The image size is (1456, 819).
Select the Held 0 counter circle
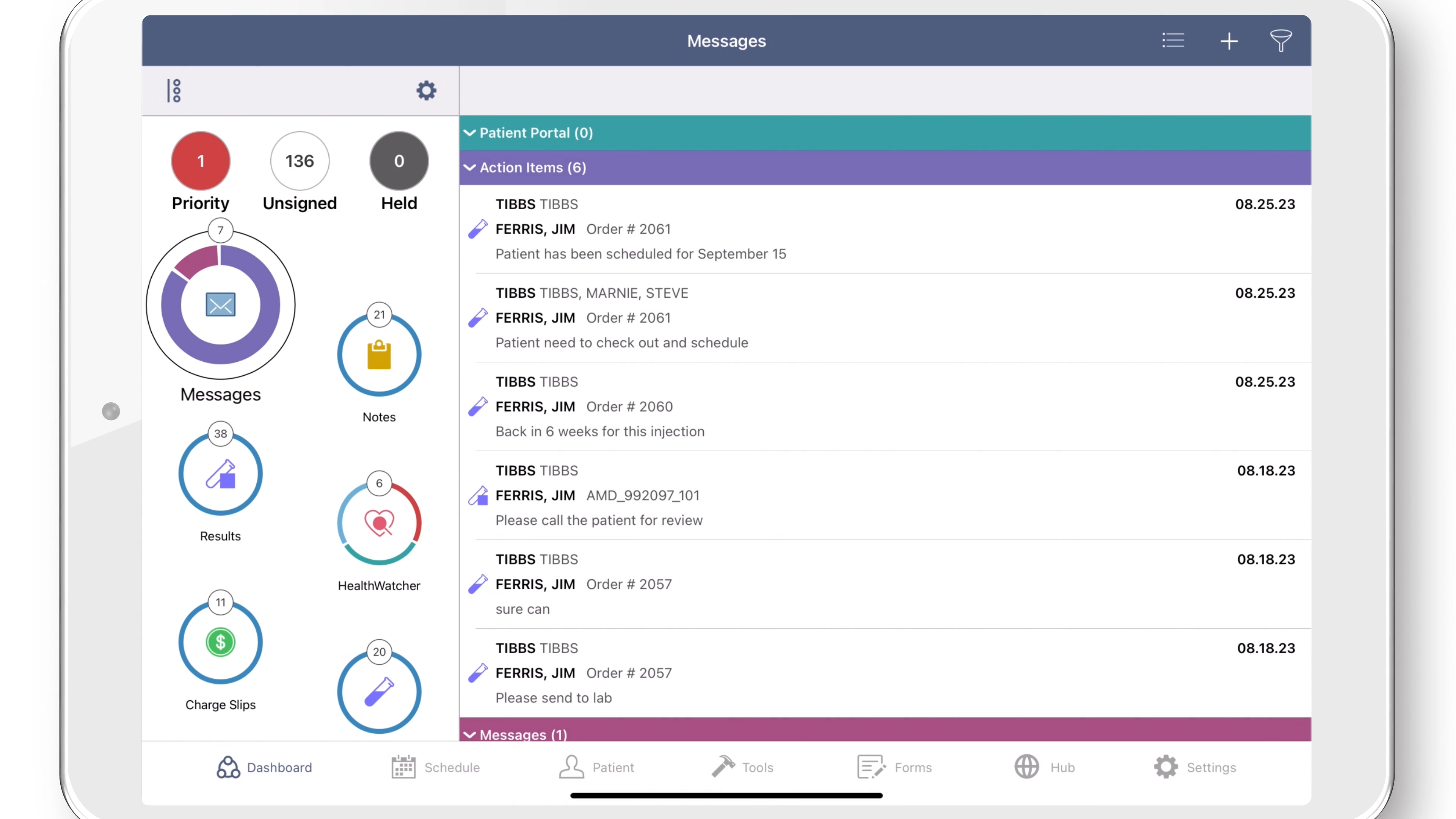[399, 161]
